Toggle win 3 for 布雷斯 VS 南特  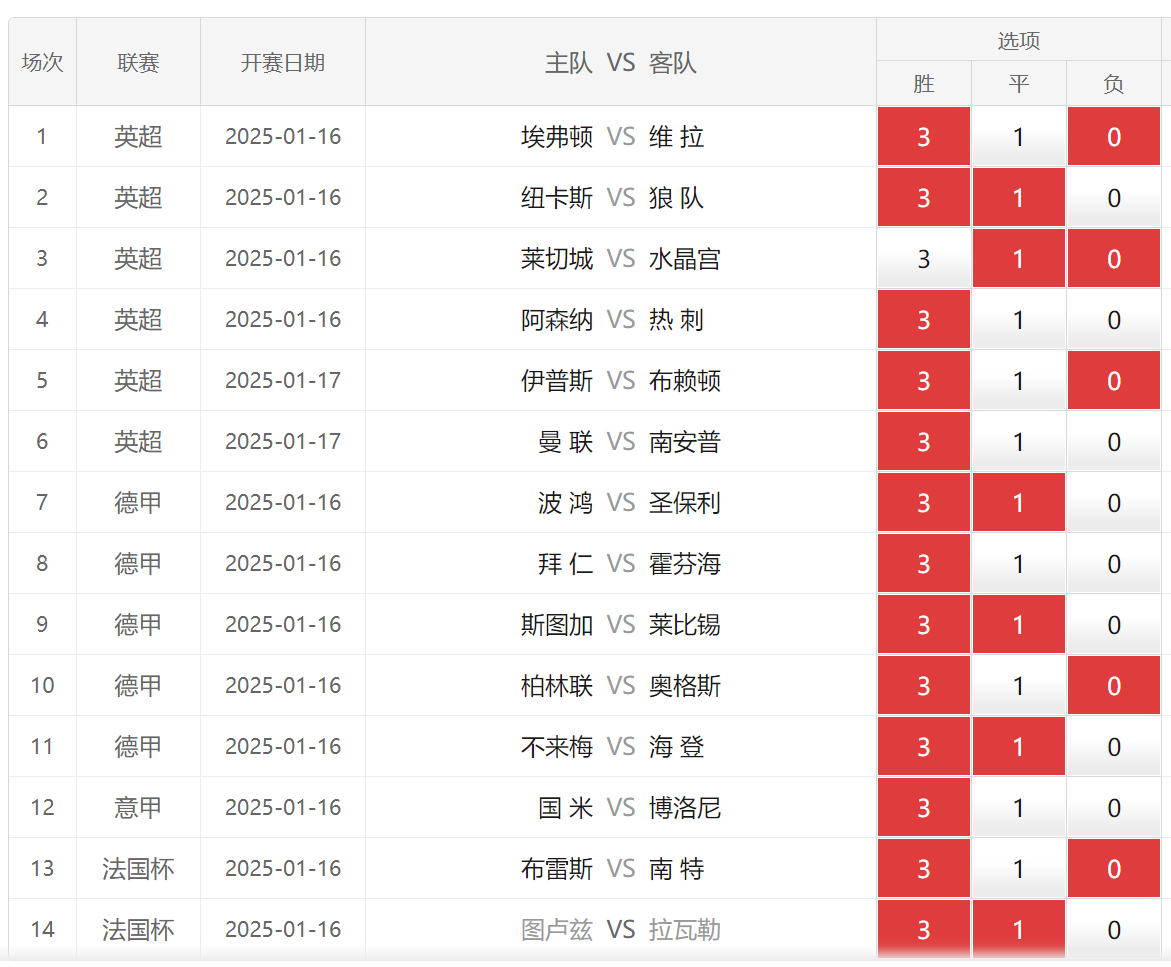click(x=924, y=868)
